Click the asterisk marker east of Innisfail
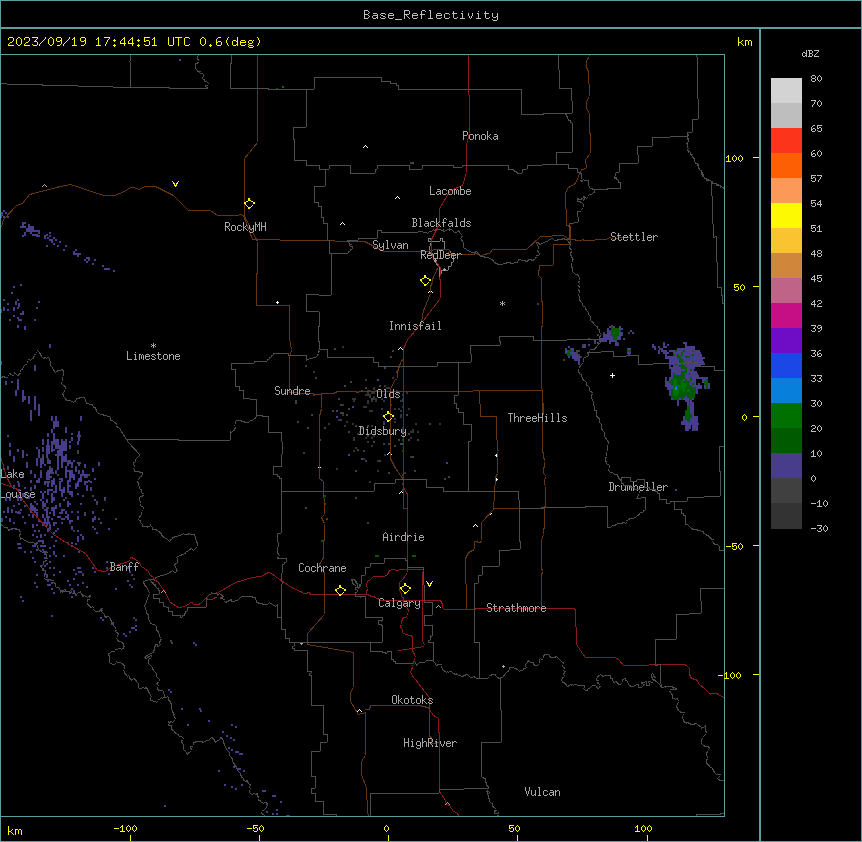This screenshot has height=842, width=862. (502, 303)
